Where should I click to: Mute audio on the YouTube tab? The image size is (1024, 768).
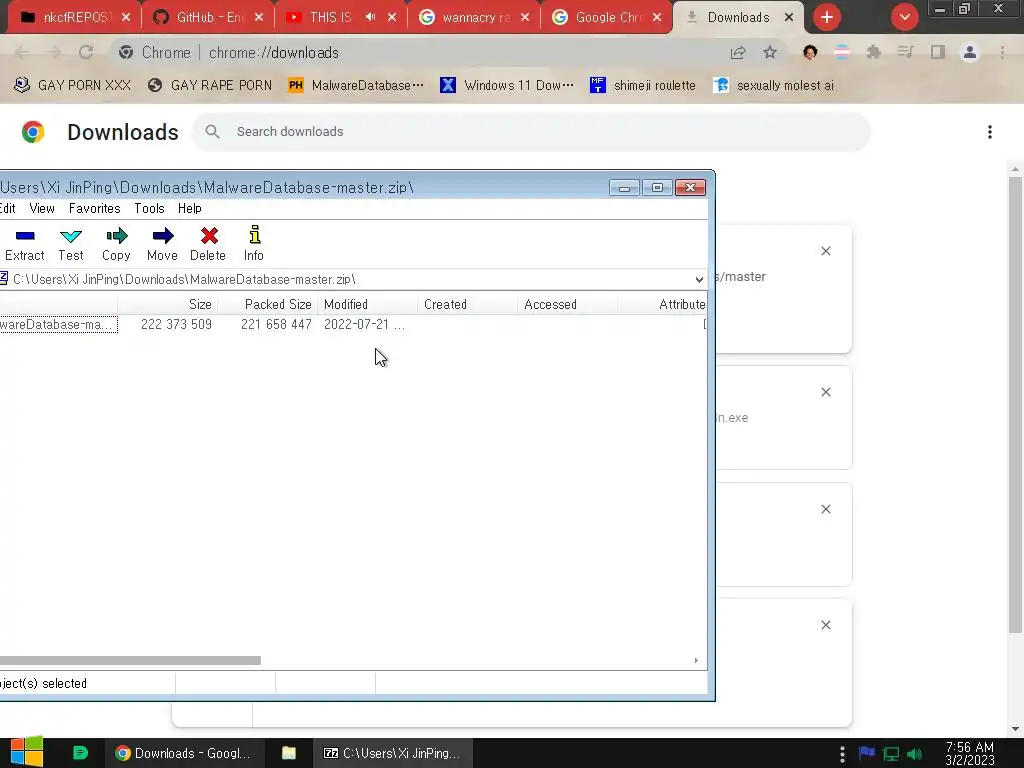tap(370, 18)
